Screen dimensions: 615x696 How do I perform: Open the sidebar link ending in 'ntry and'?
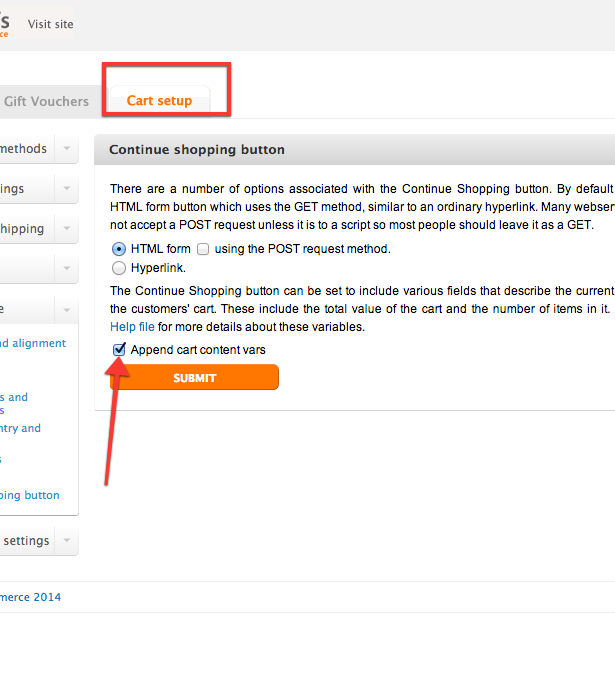tap(20, 428)
